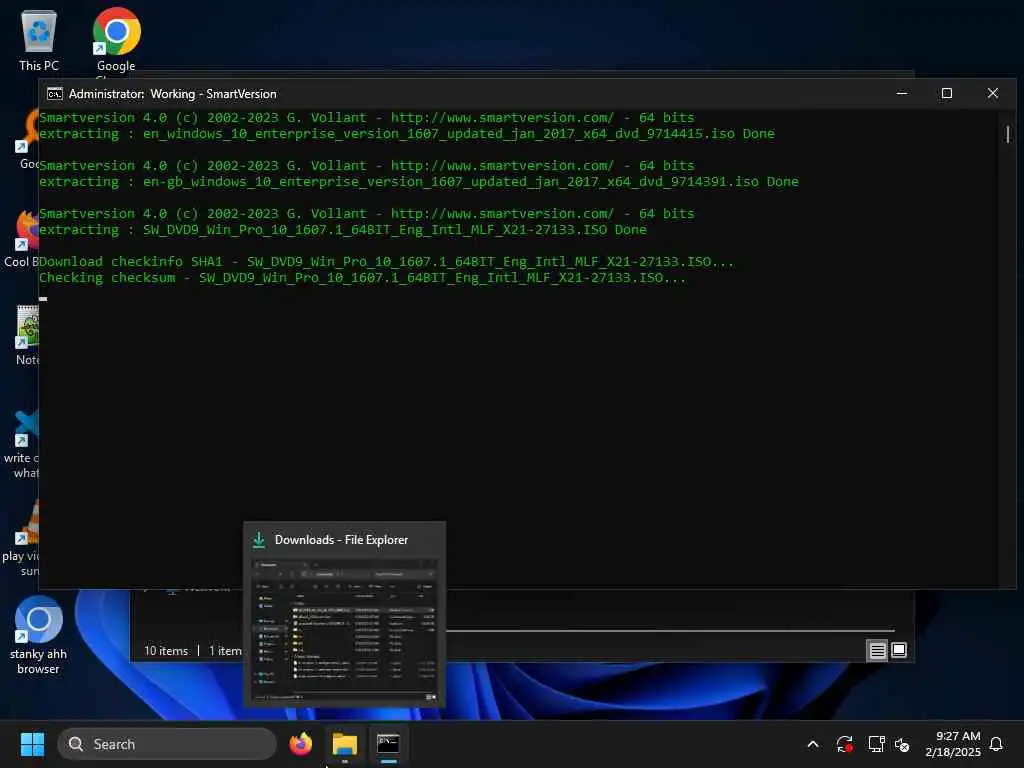Viewport: 1024px width, 768px height.
Task: Maximize the SmartVersion console window
Action: pos(946,93)
